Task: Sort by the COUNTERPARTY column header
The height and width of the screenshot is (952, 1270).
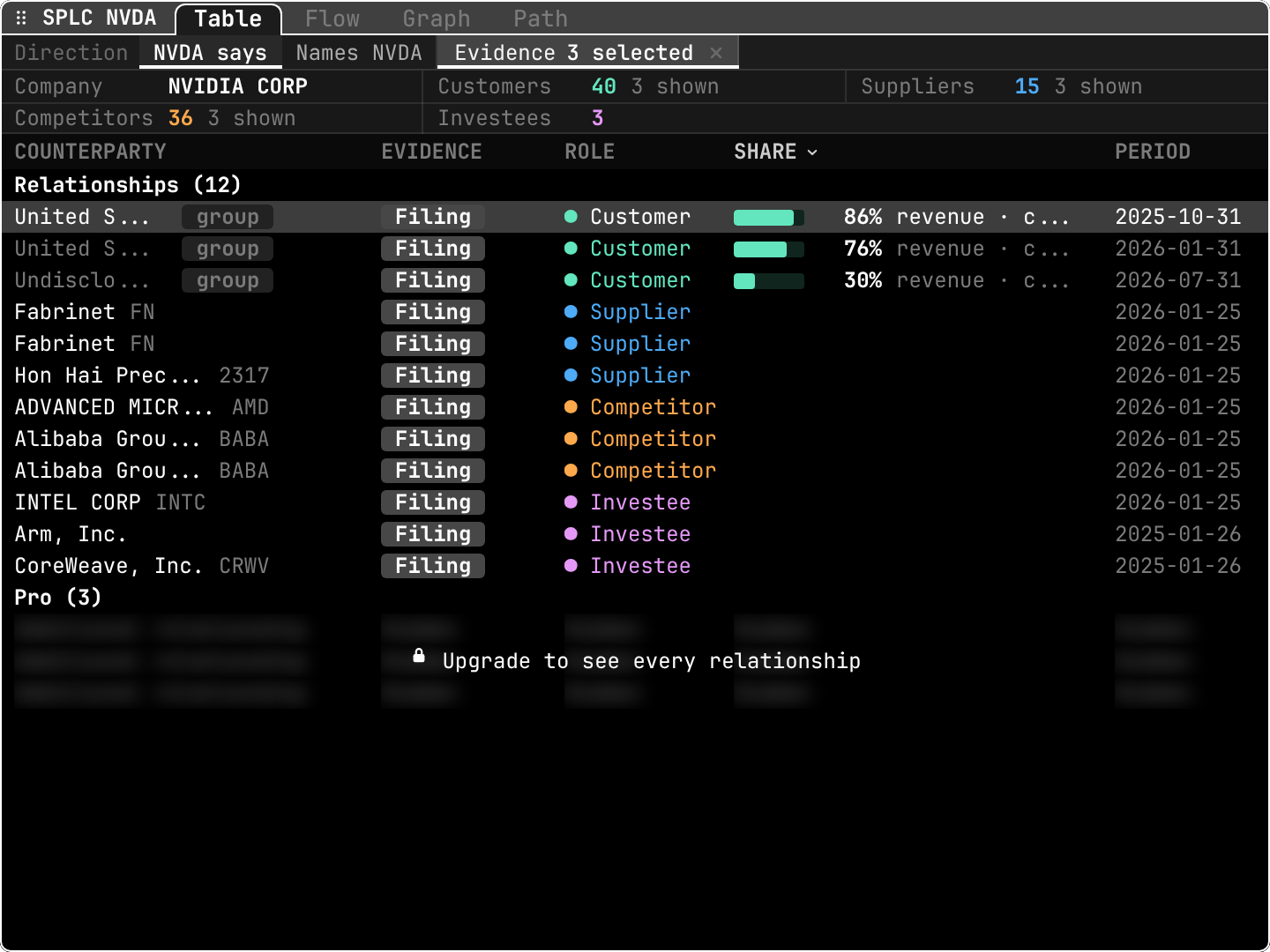Action: (91, 152)
